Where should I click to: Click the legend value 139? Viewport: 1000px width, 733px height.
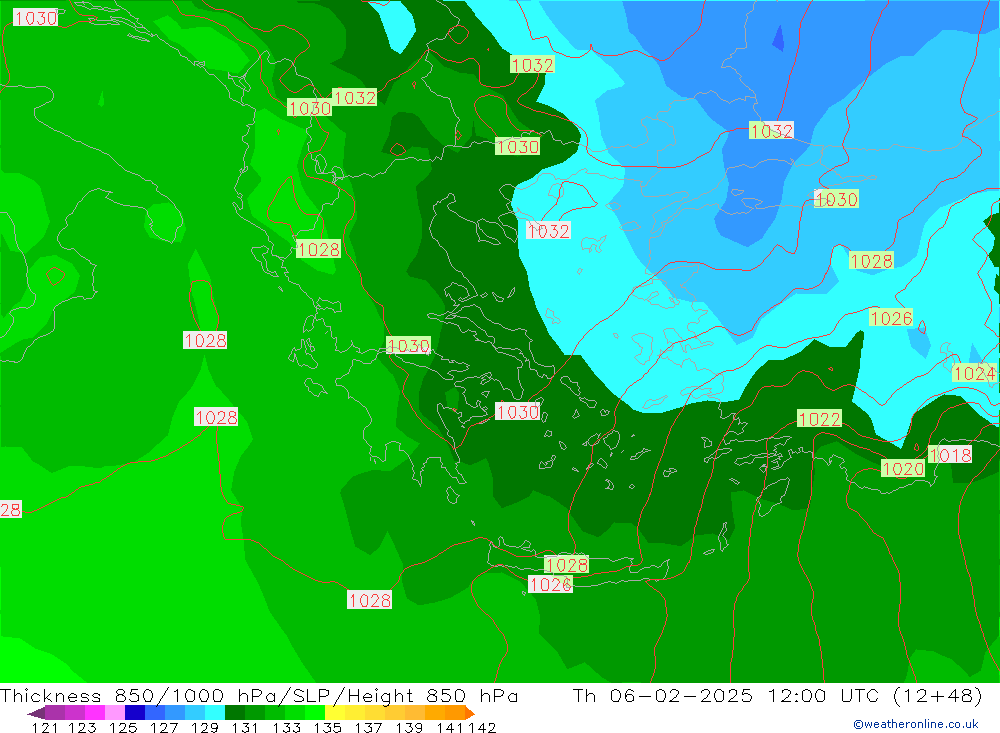409,727
